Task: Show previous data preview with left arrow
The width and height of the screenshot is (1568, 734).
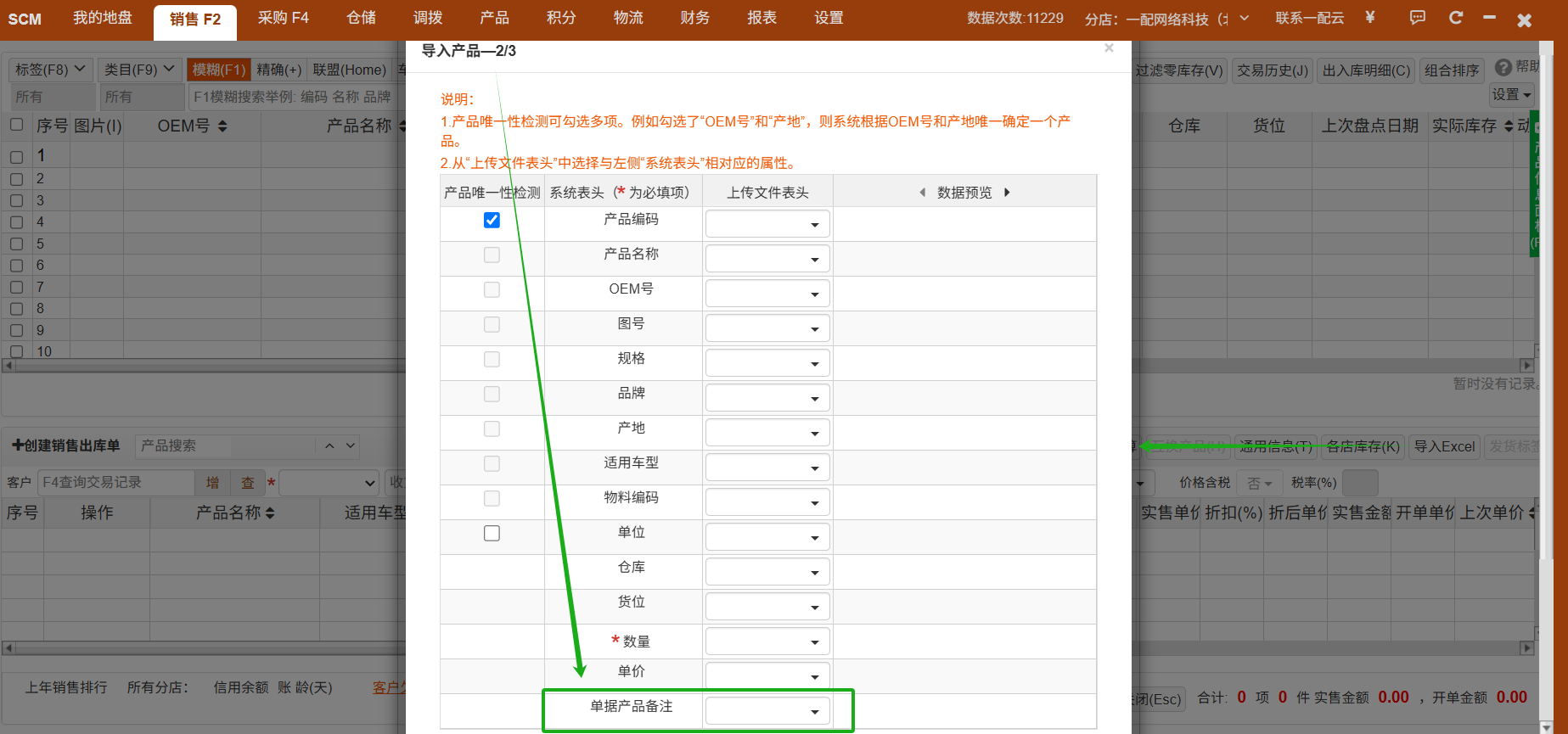Action: point(922,193)
